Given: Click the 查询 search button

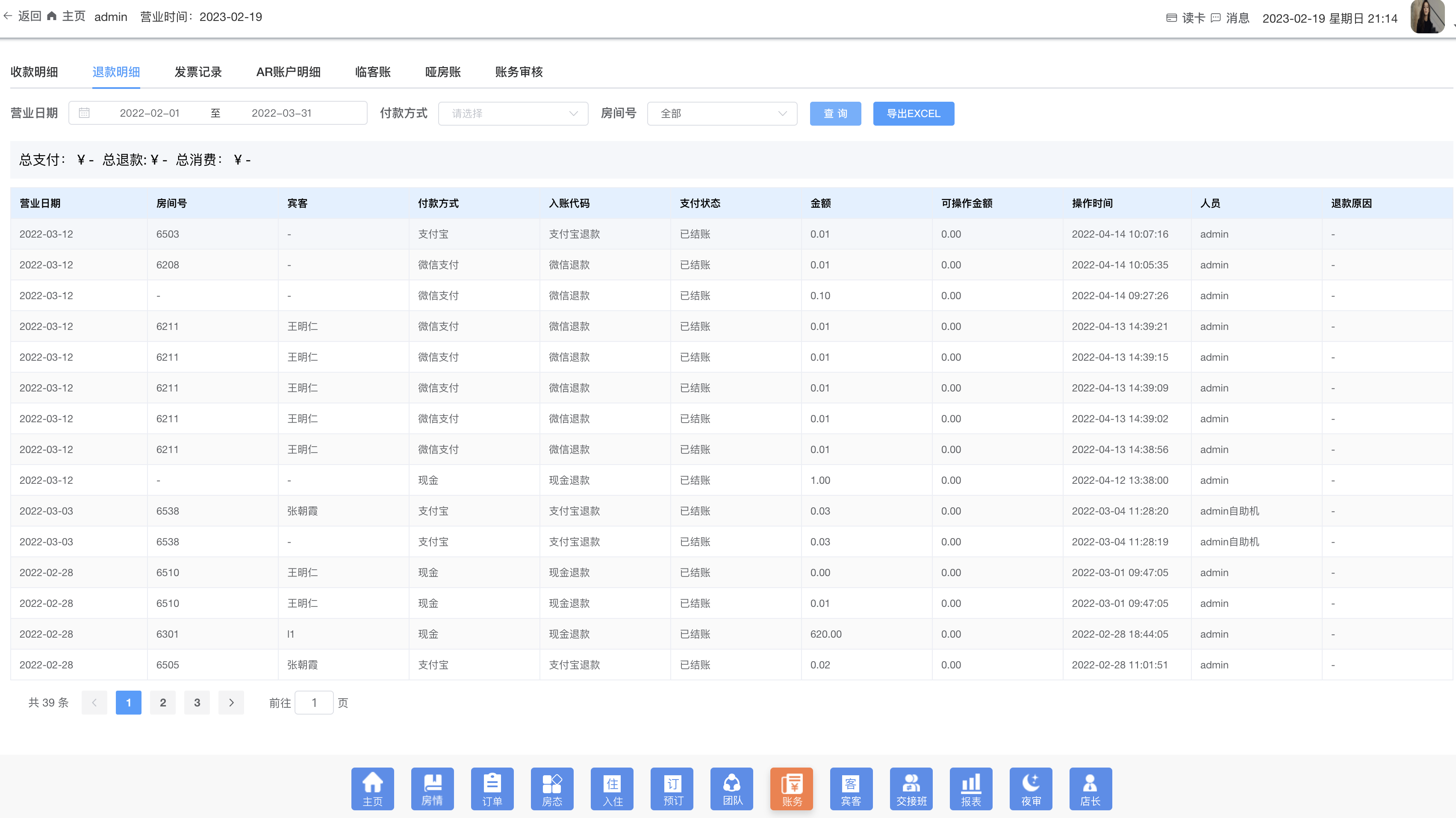Looking at the screenshot, I should [835, 114].
